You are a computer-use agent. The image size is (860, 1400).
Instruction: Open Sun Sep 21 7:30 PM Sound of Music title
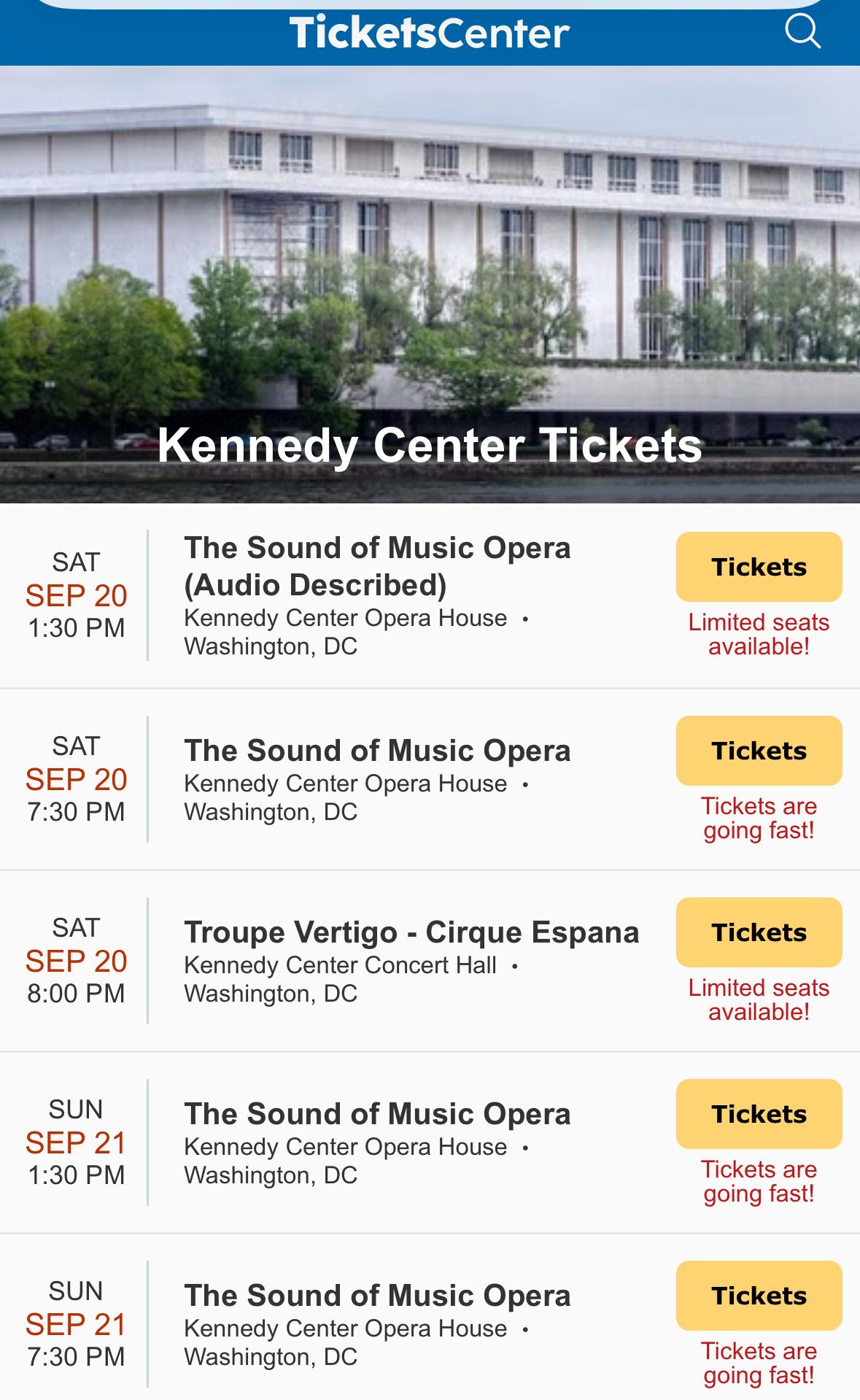pyautogui.click(x=377, y=1296)
